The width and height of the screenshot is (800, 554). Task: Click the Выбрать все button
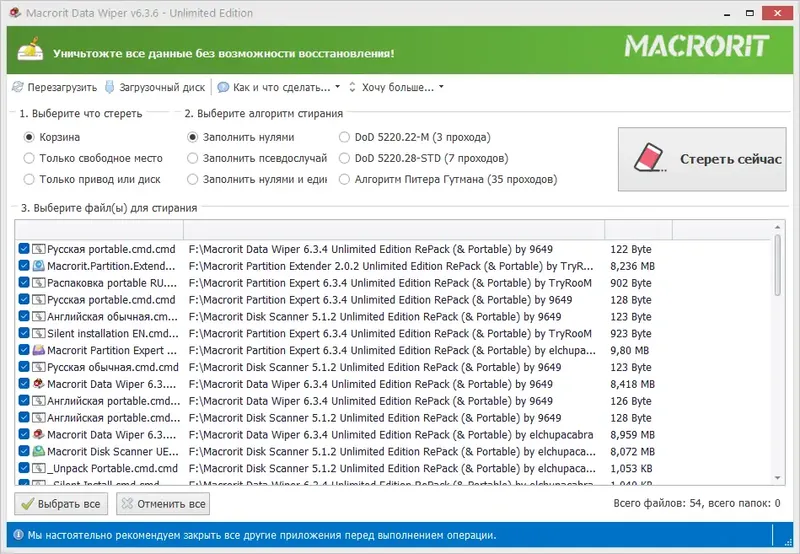click(61, 503)
